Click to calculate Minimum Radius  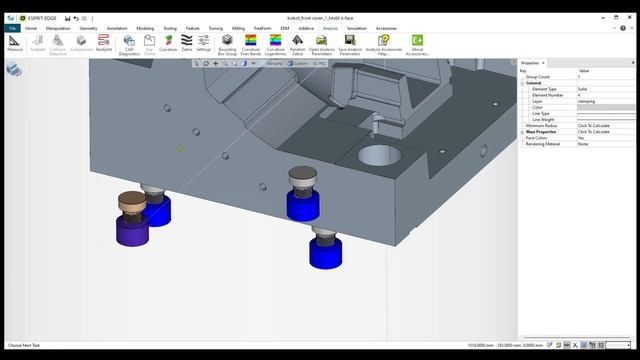click(594, 126)
